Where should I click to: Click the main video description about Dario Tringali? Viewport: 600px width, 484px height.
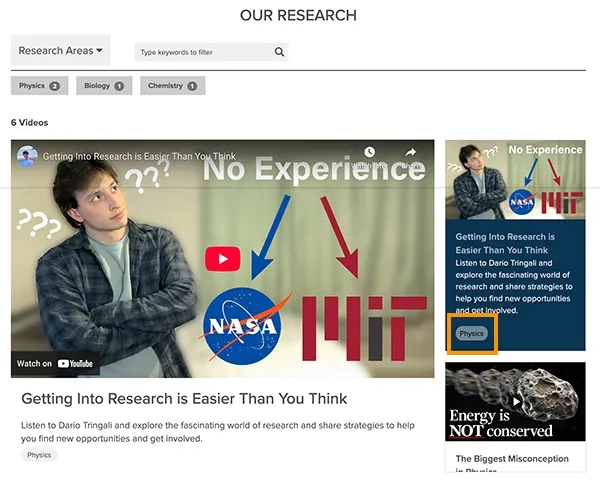(218, 432)
